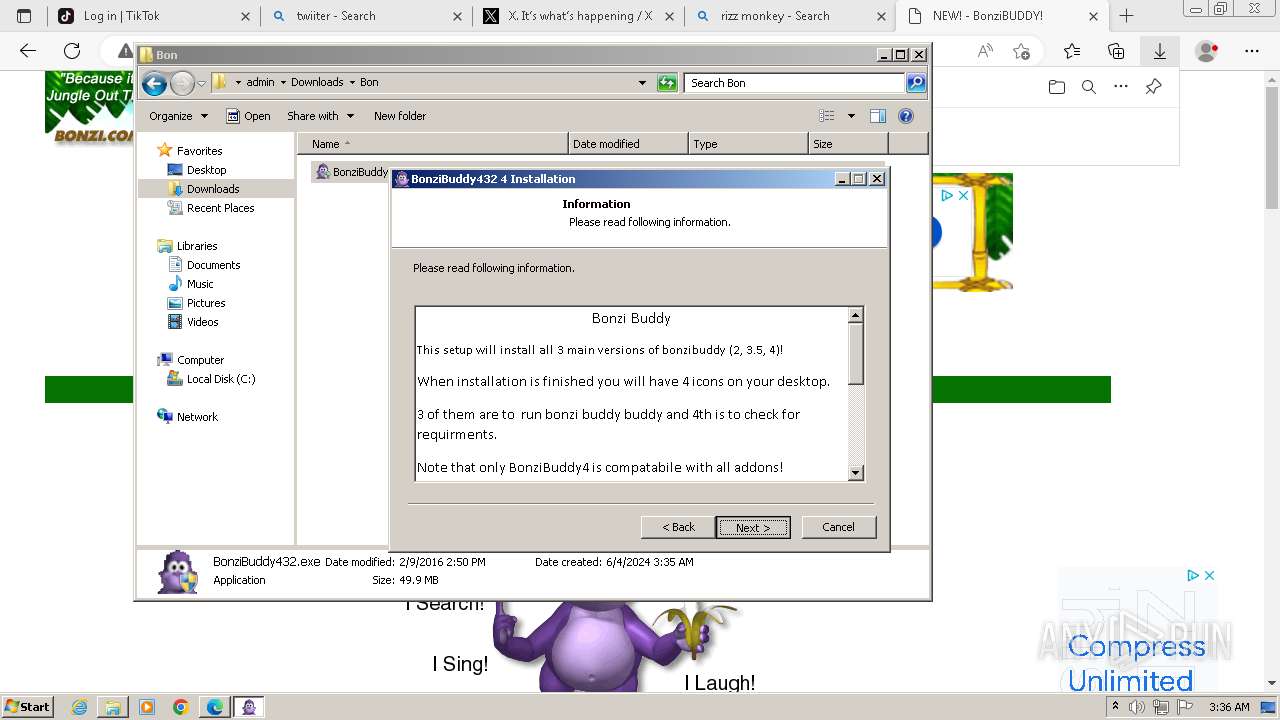Image resolution: width=1280 pixels, height=720 pixels.
Task: Click the Explorer address bar refresh icon
Action: [x=667, y=83]
